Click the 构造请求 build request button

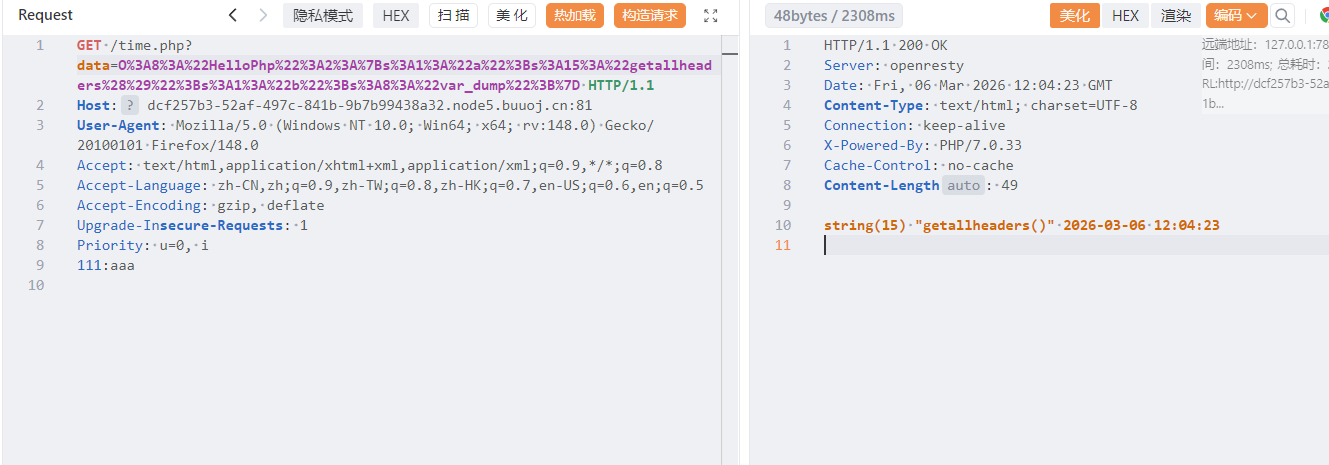(x=649, y=15)
